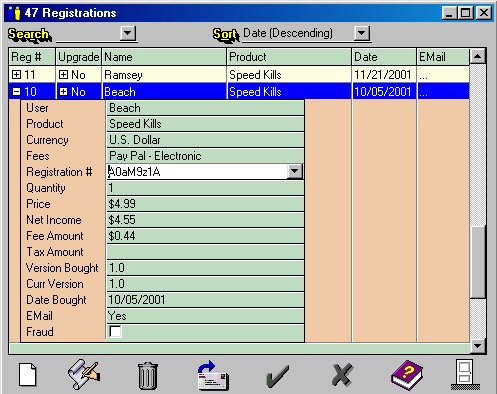
Task: Select the 10/05/2001 date cell in row 10
Action: click(384, 92)
